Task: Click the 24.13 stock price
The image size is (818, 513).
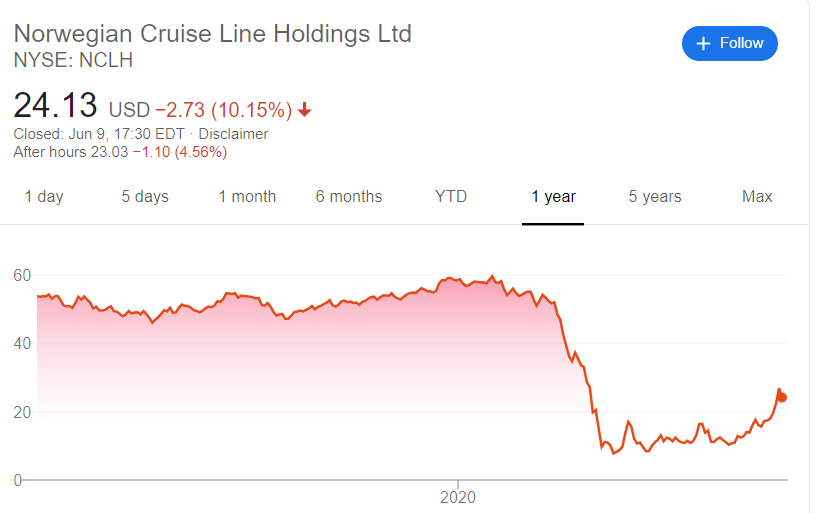Action: pos(55,106)
